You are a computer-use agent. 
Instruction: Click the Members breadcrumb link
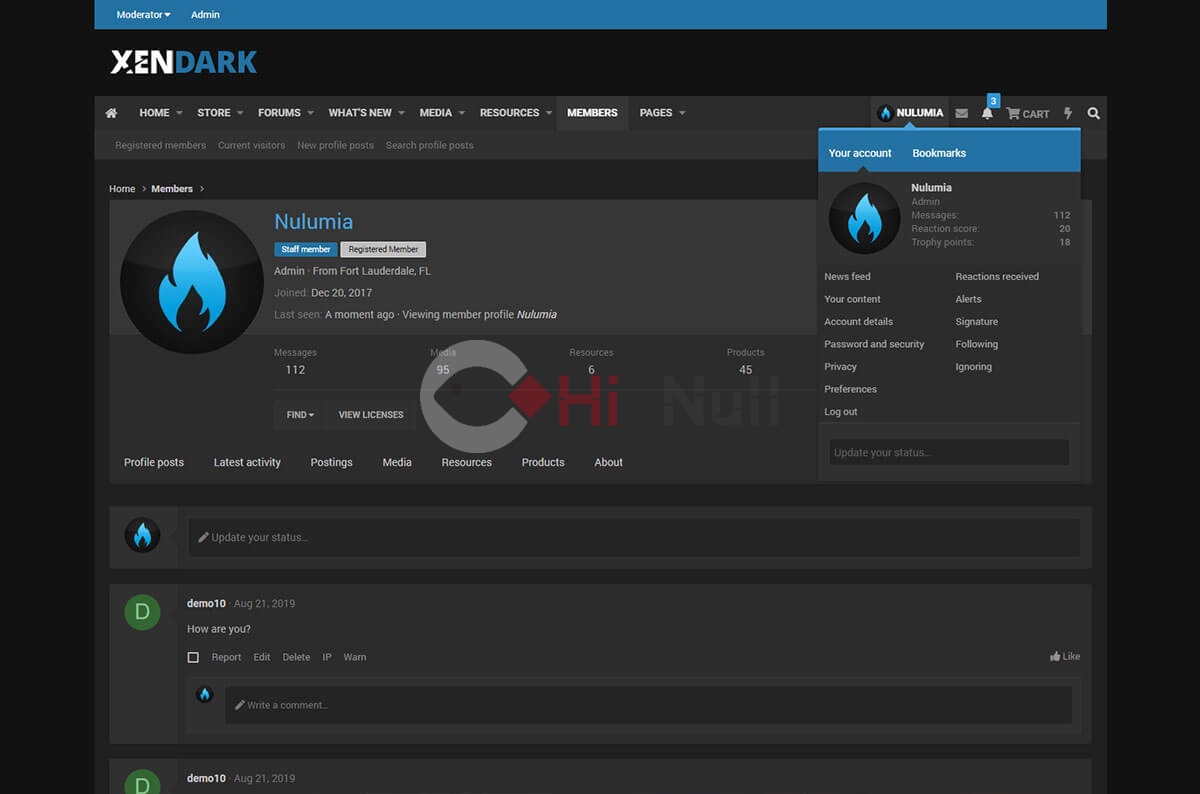click(x=172, y=189)
